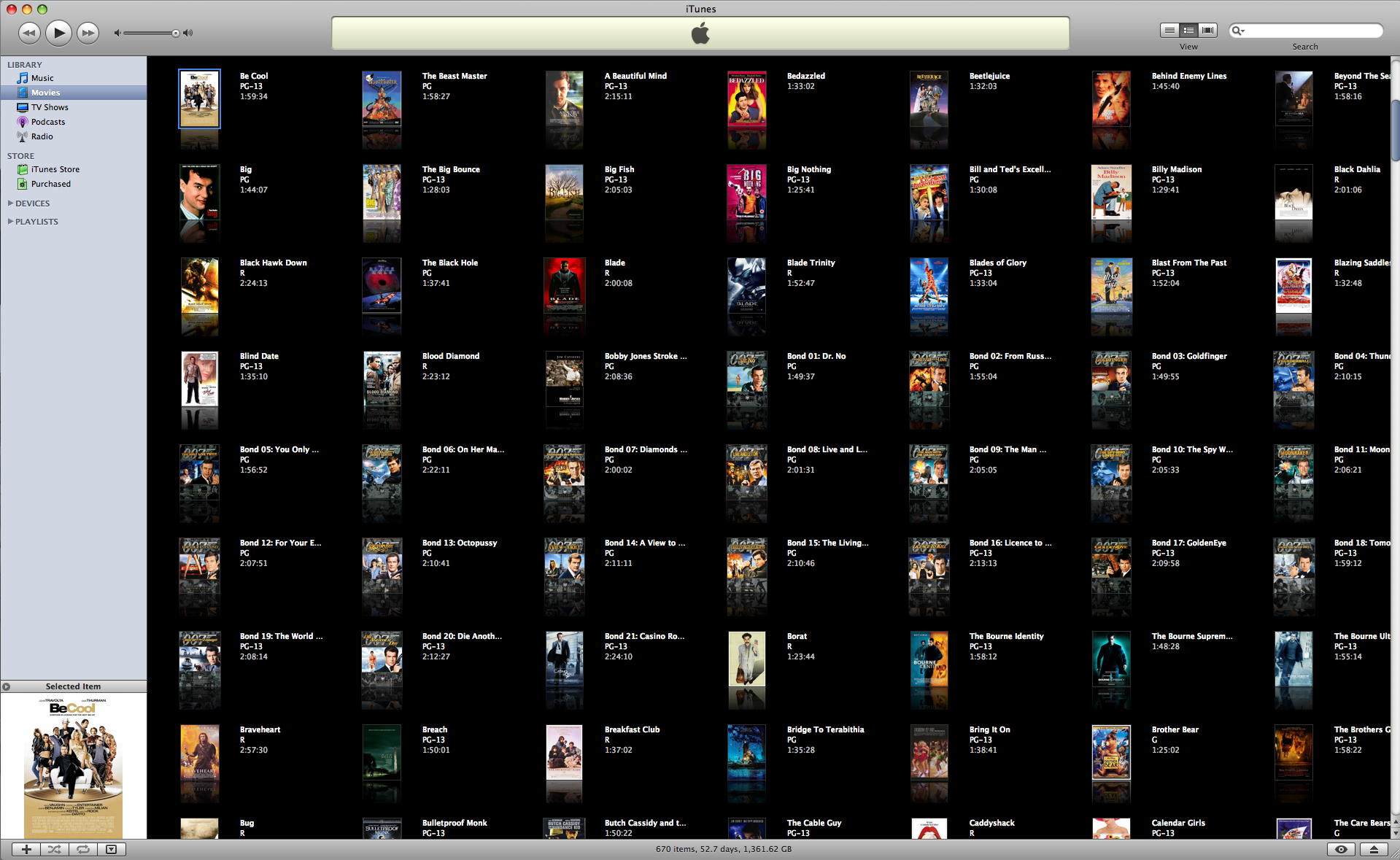Select the Big Fish poster

pos(564,193)
